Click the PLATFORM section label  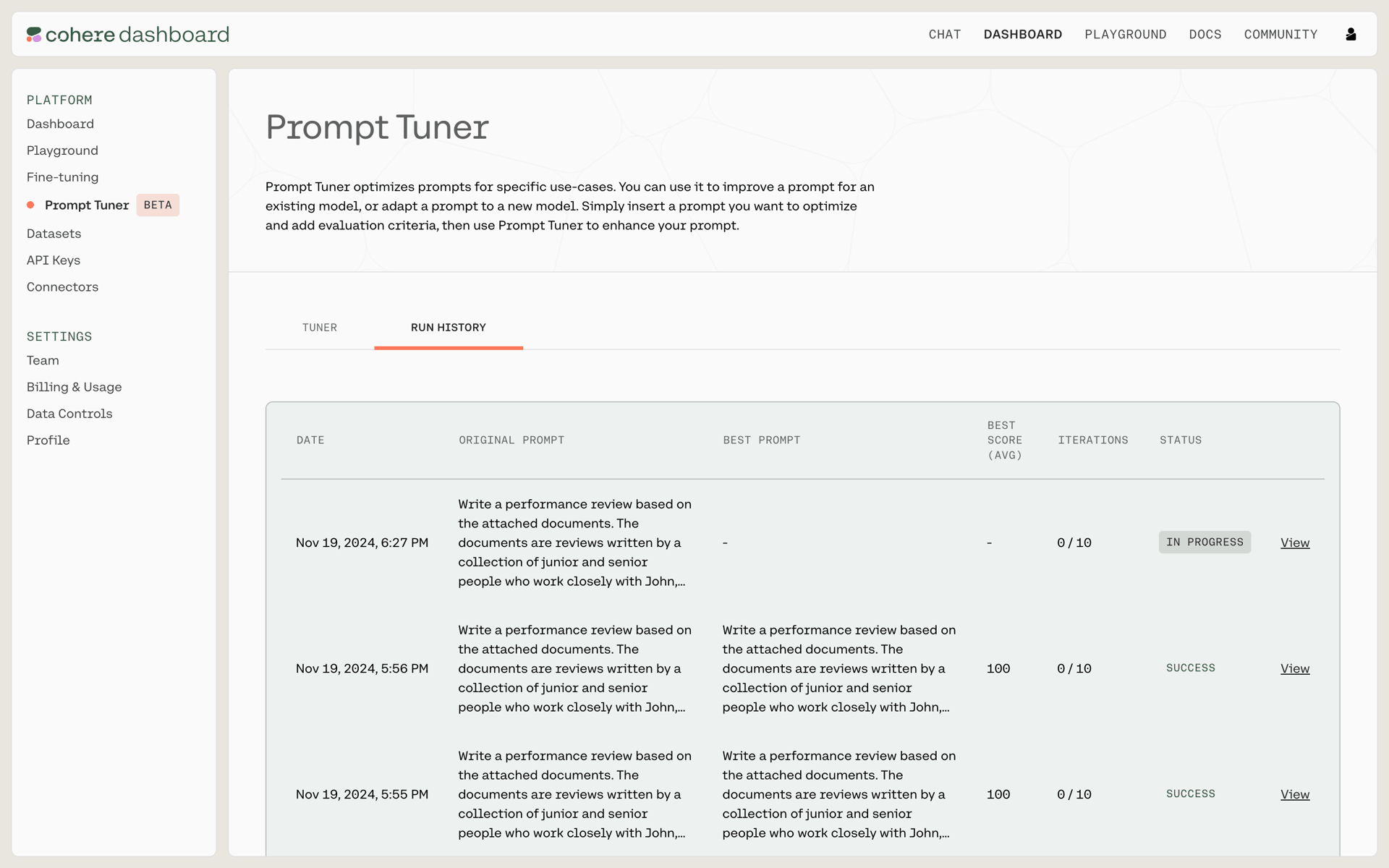point(59,100)
